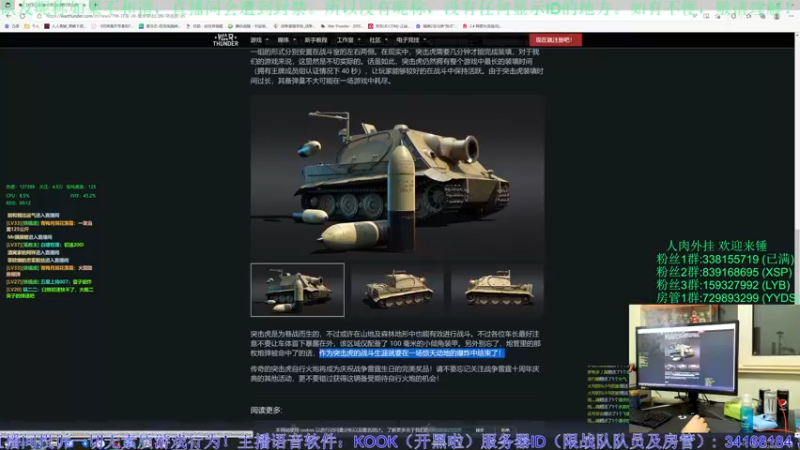Click the red 现在就注册吧 register button

555,40
